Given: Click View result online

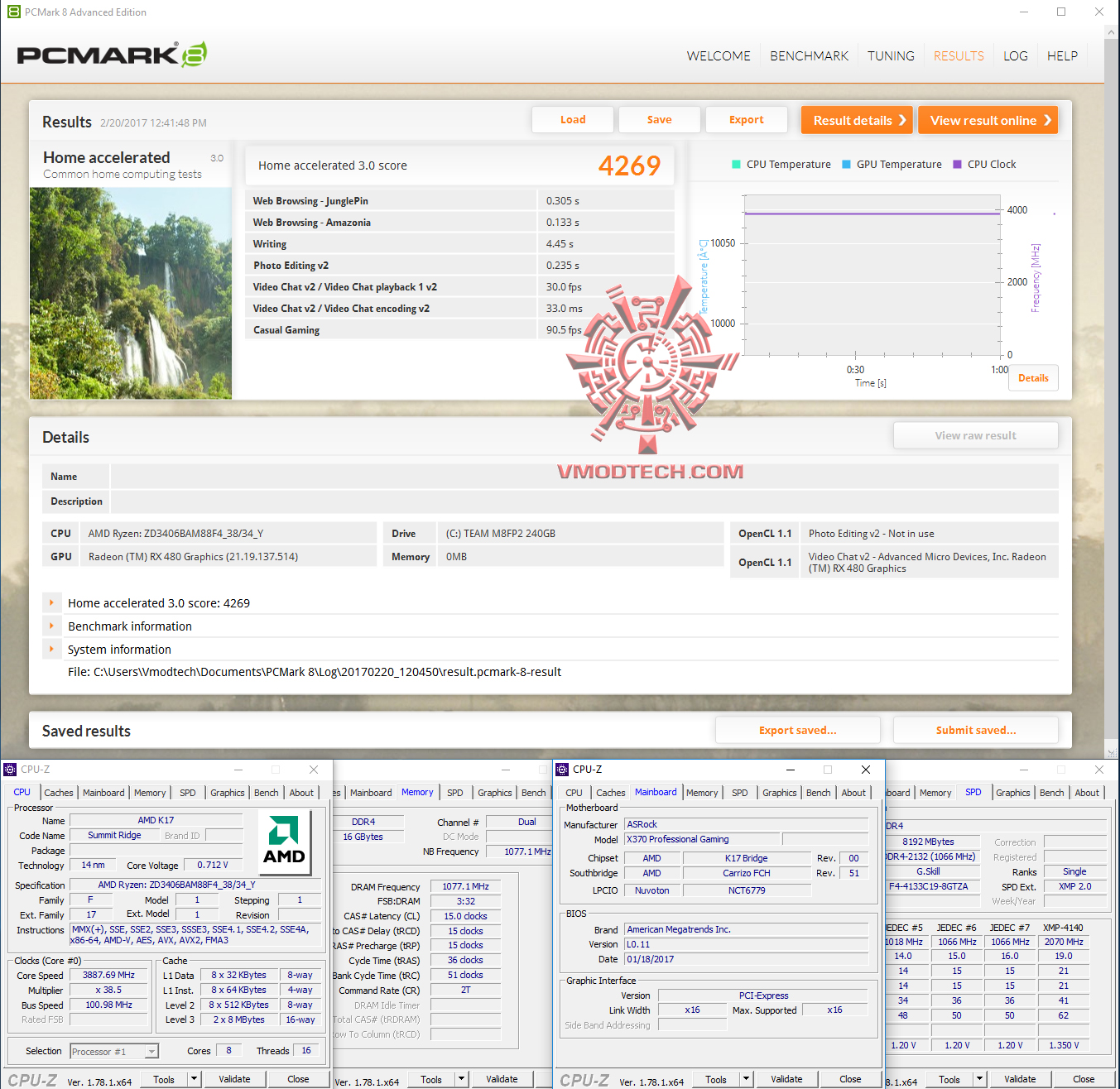Looking at the screenshot, I should coord(988,120).
